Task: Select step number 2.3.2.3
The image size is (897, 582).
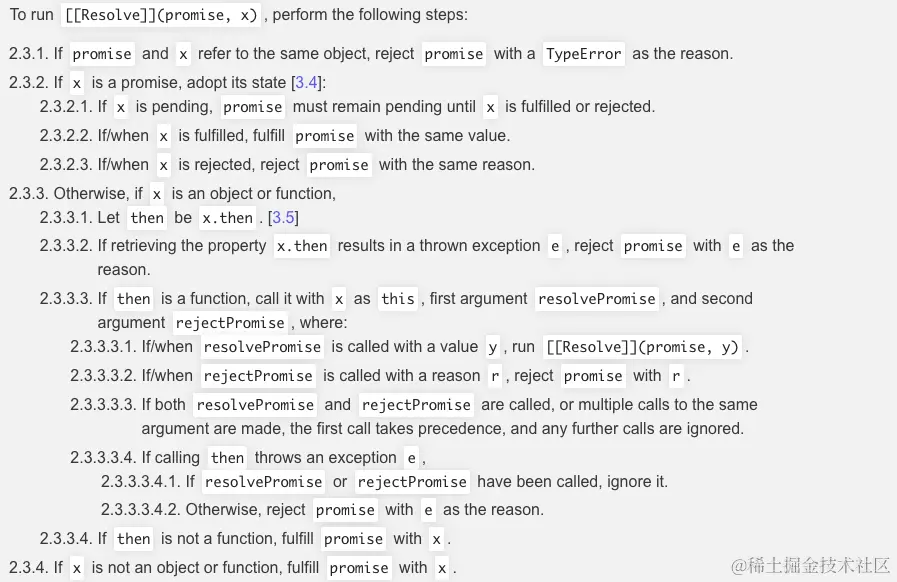Action: tap(66, 164)
